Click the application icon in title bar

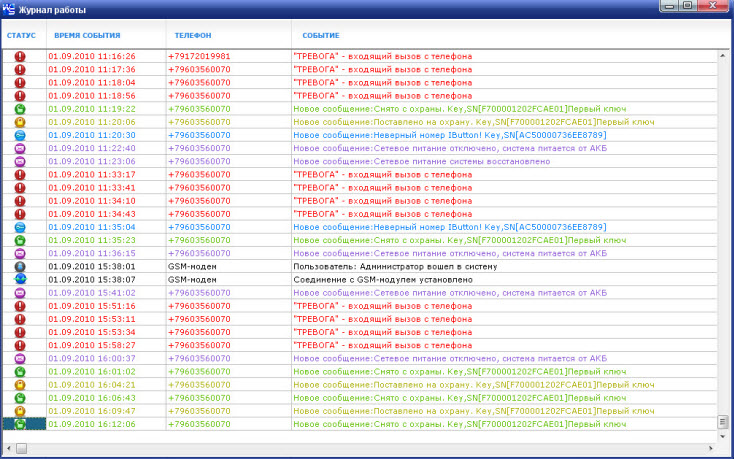9,9
